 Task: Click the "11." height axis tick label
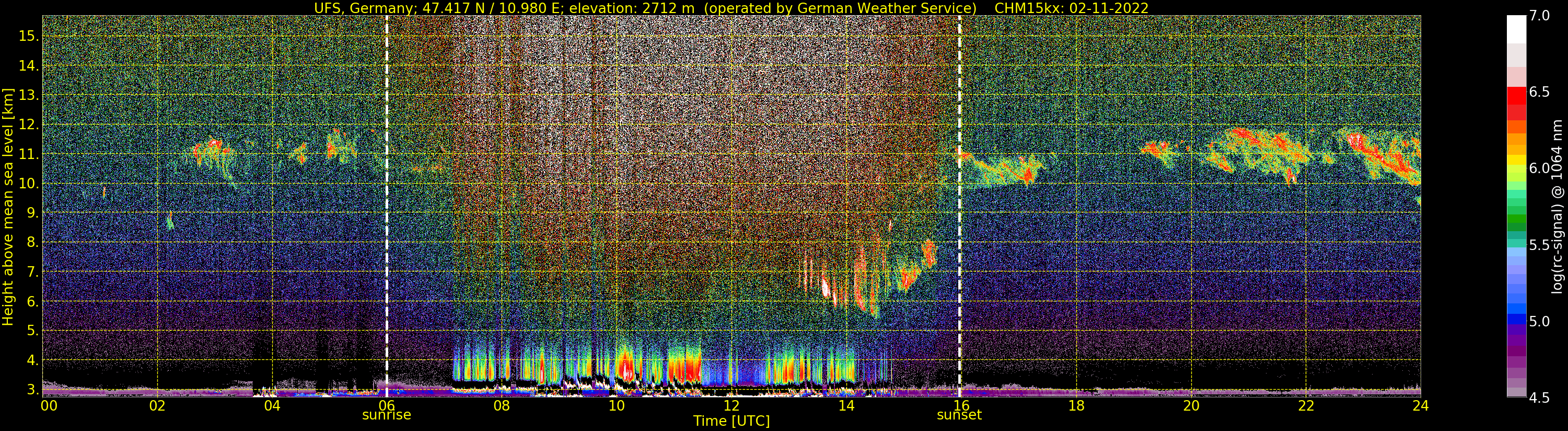click(29, 154)
